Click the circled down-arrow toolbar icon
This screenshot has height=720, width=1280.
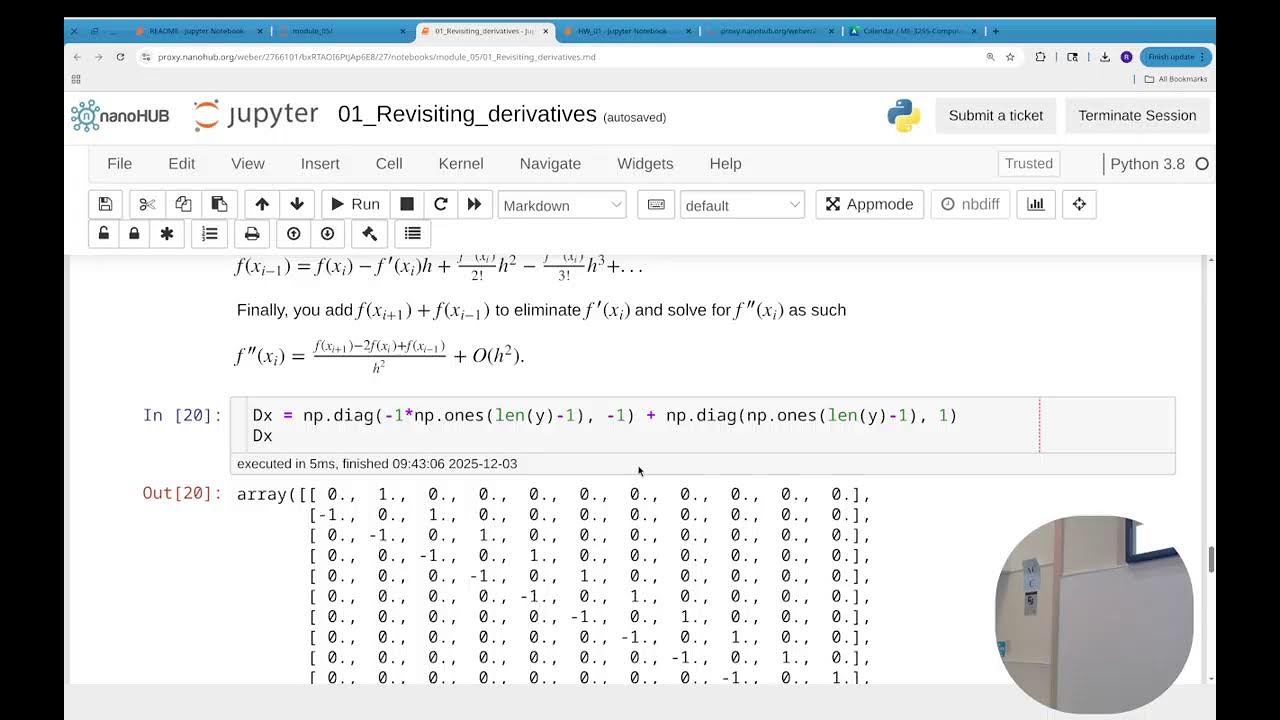pyautogui.click(x=328, y=233)
